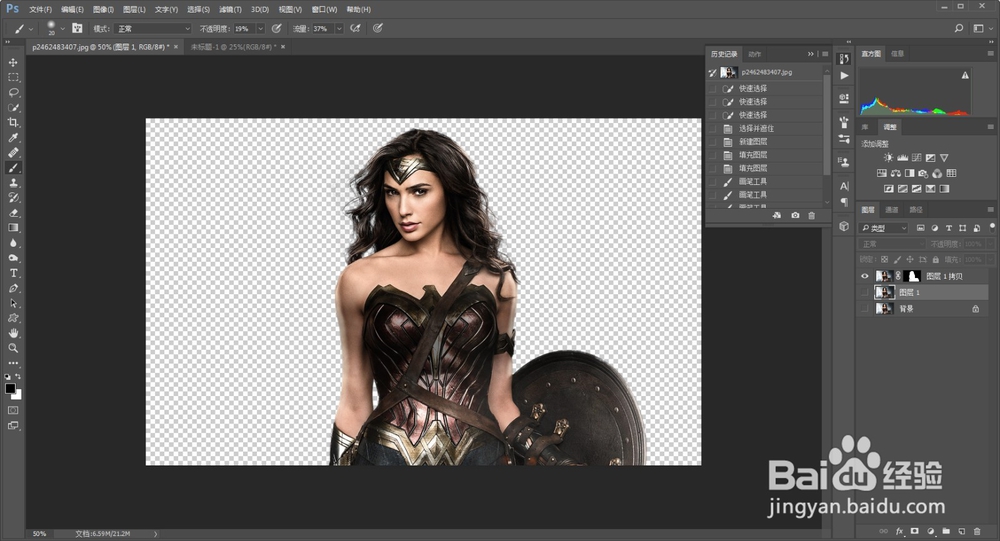Select the Lasso tool
This screenshot has height=541, width=1000.
click(13, 93)
